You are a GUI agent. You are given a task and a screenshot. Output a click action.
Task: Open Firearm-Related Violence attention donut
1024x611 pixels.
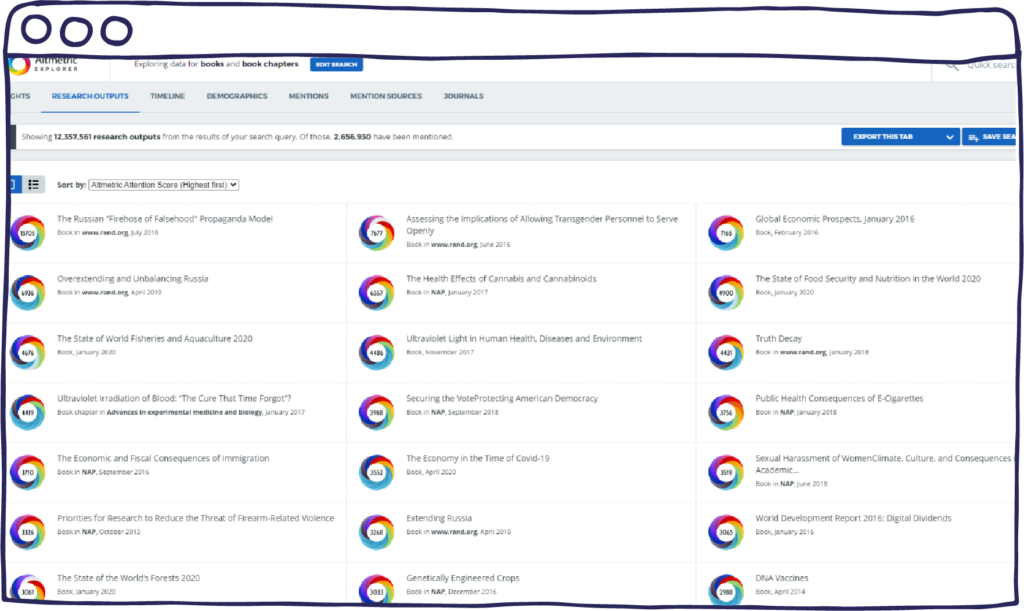27,532
